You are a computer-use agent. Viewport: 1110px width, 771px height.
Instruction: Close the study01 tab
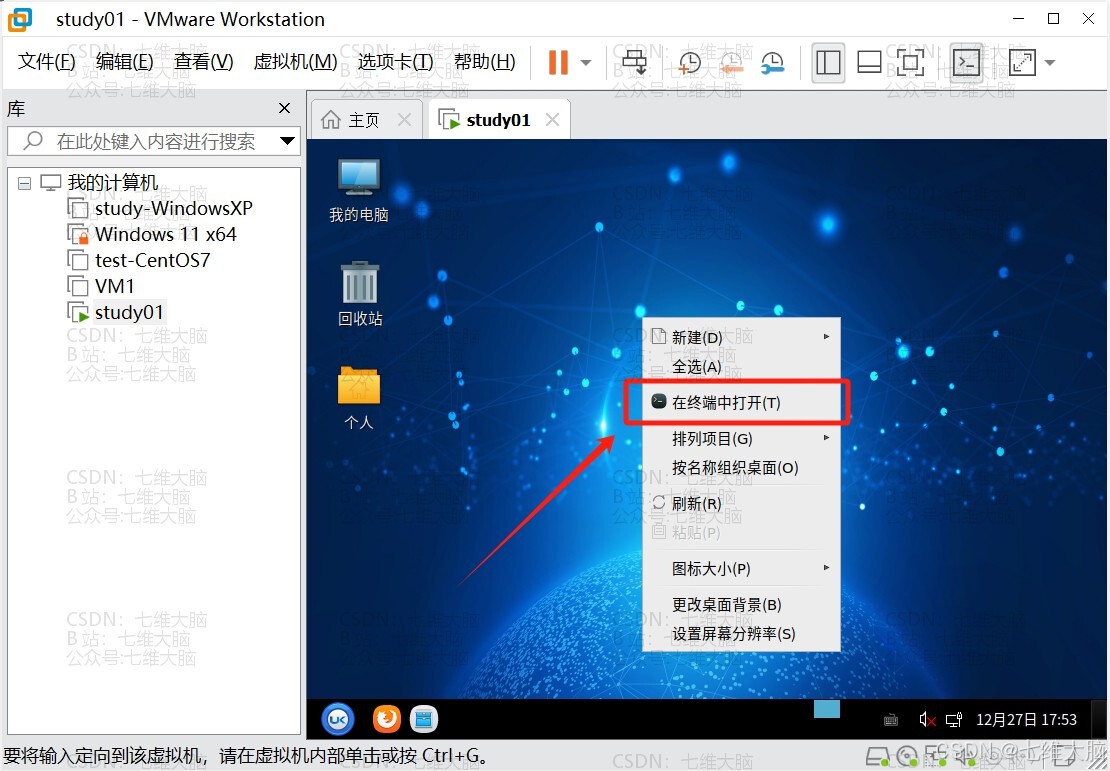553,120
